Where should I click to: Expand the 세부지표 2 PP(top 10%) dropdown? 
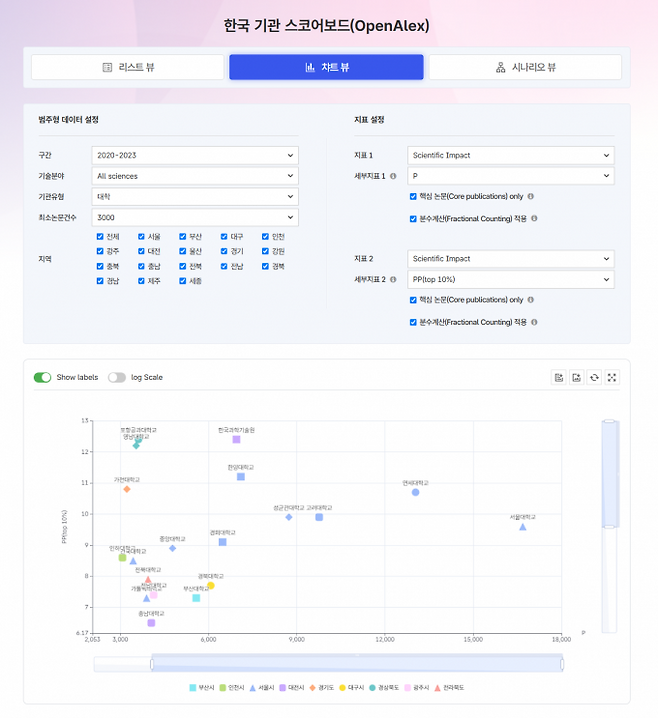point(511,279)
